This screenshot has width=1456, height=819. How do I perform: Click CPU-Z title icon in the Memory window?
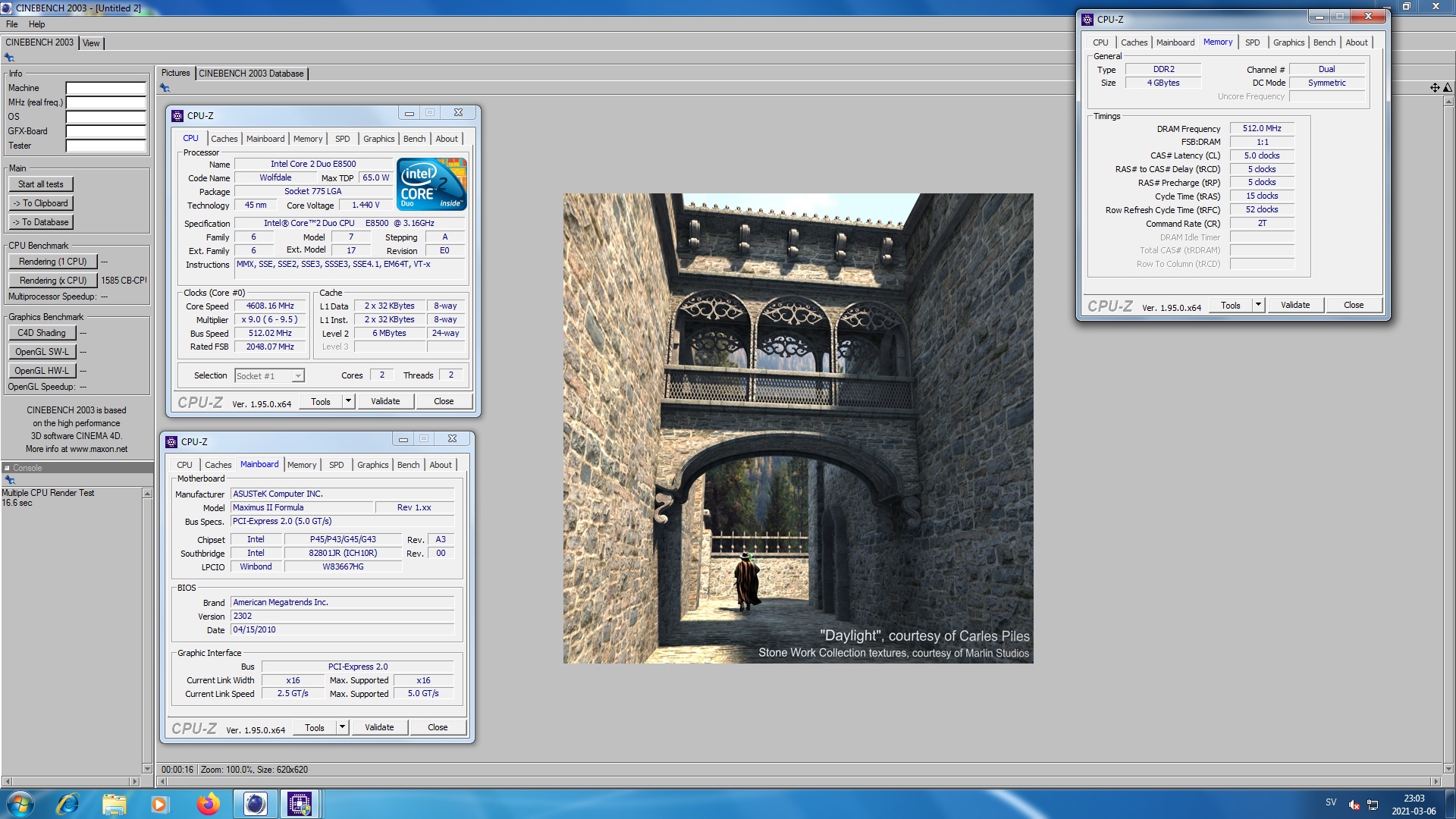[x=1087, y=20]
